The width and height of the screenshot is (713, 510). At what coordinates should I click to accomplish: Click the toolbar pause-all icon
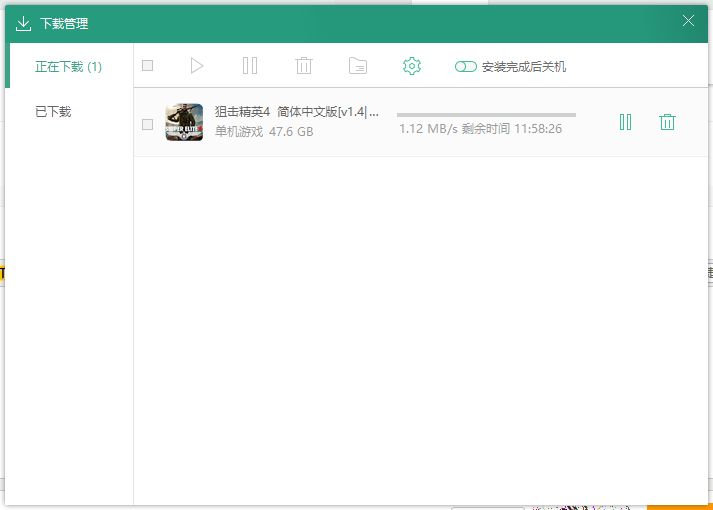pyautogui.click(x=250, y=66)
